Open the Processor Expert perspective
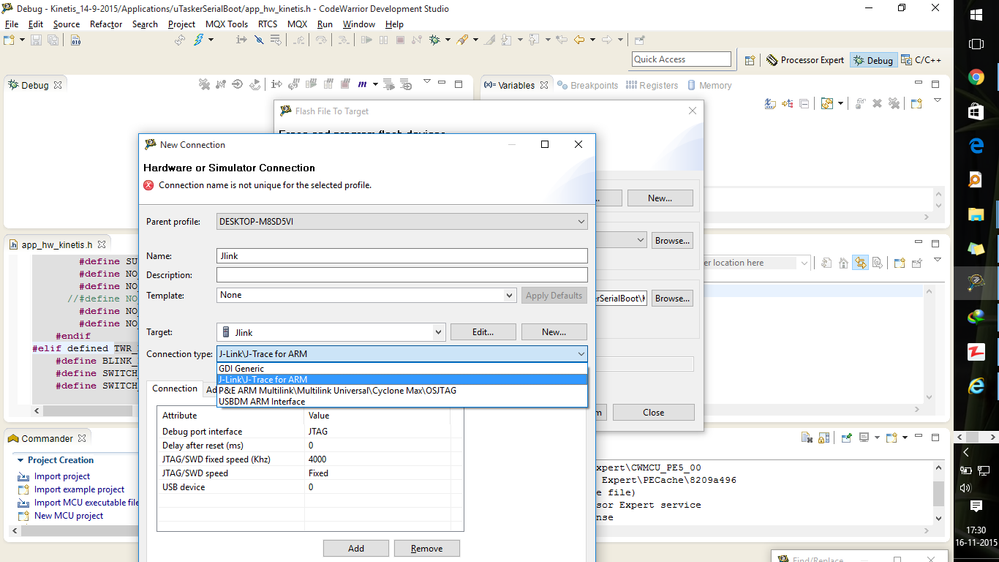999x562 pixels. (805, 60)
